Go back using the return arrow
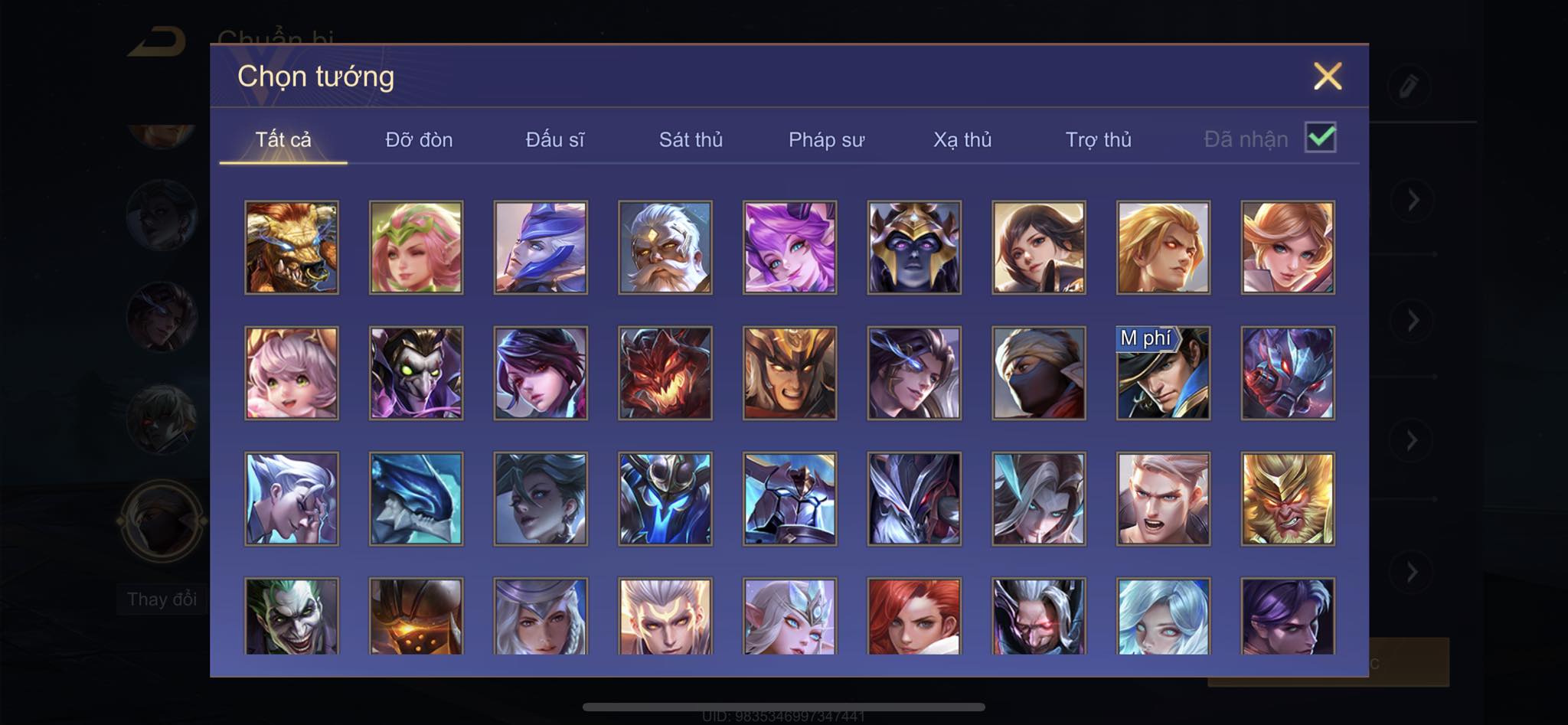 [157, 41]
